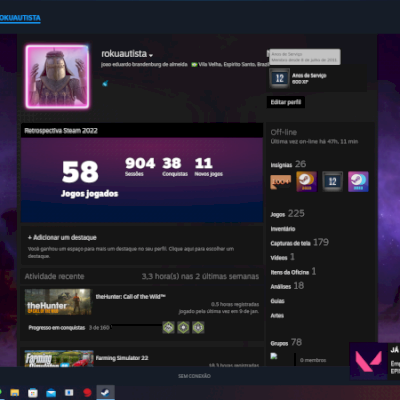Click the small blue badge icon under profile name
This screenshot has height=400, width=400.
click(105, 83)
